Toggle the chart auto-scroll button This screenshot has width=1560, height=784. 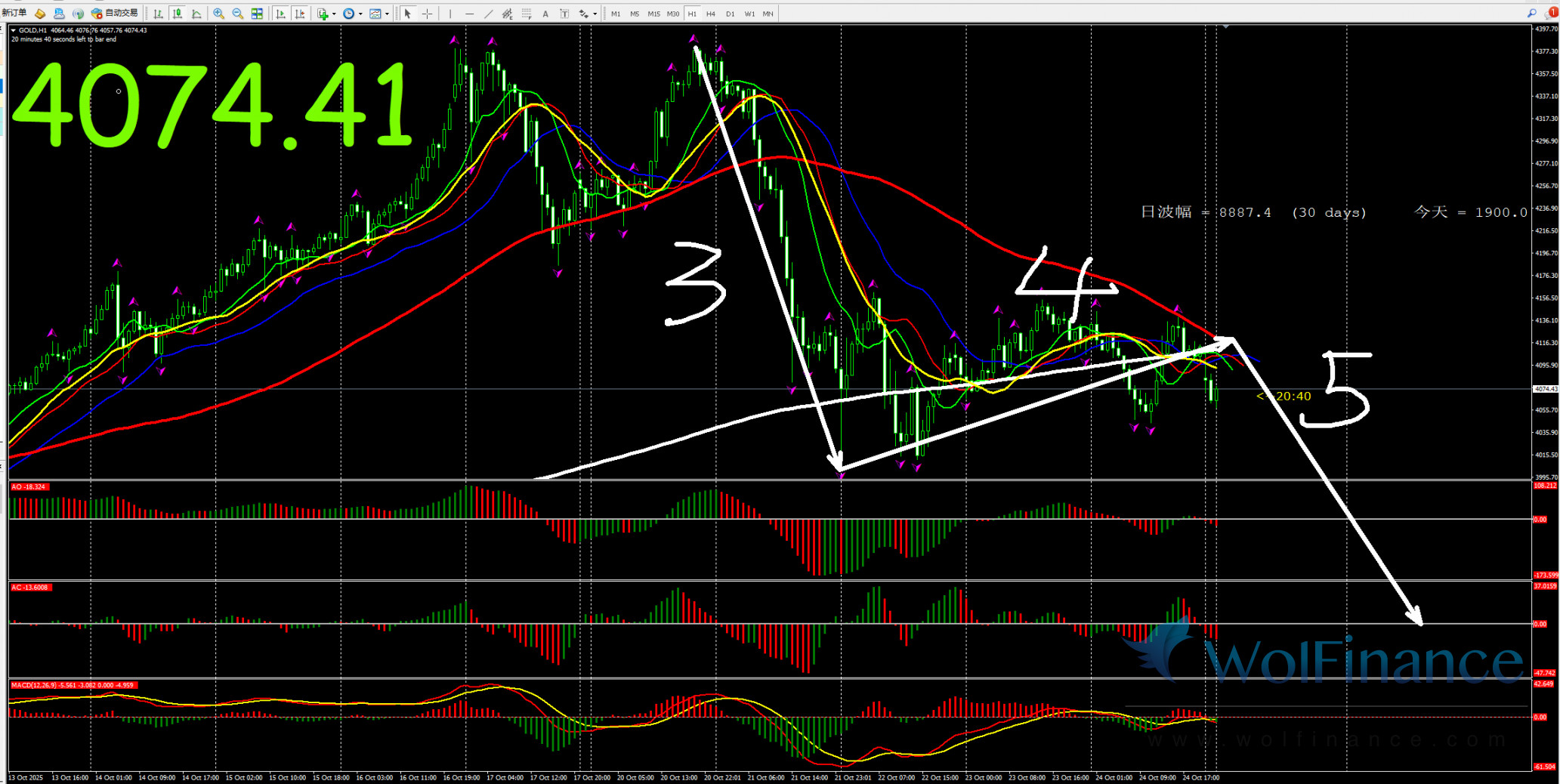pyautogui.click(x=281, y=14)
